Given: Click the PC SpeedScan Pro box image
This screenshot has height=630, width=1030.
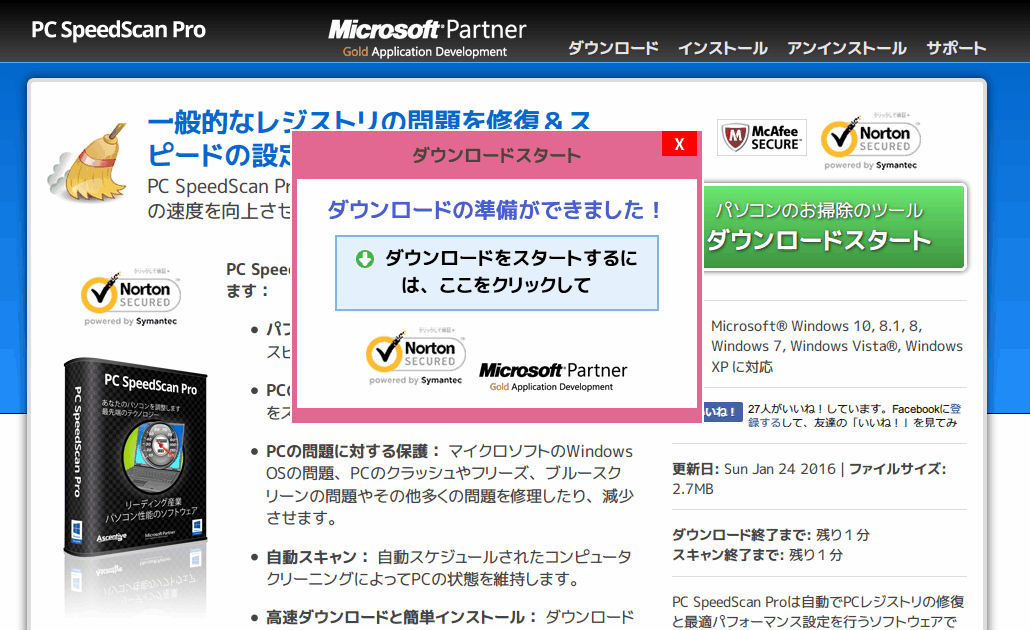Looking at the screenshot, I should point(135,460).
